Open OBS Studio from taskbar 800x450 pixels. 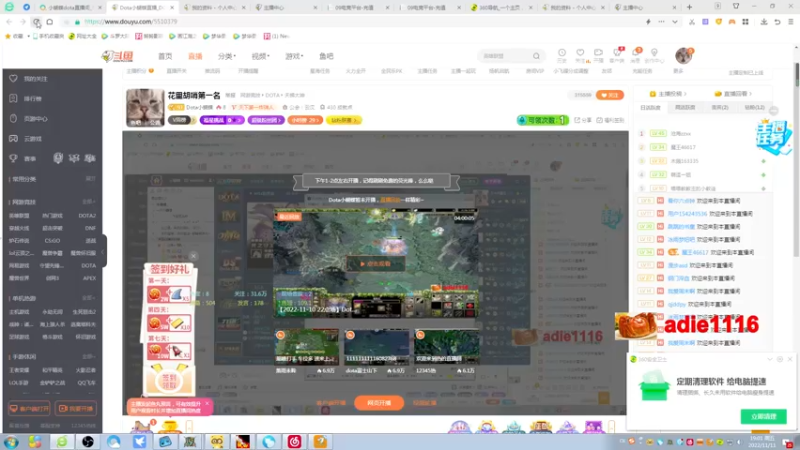click(x=87, y=442)
